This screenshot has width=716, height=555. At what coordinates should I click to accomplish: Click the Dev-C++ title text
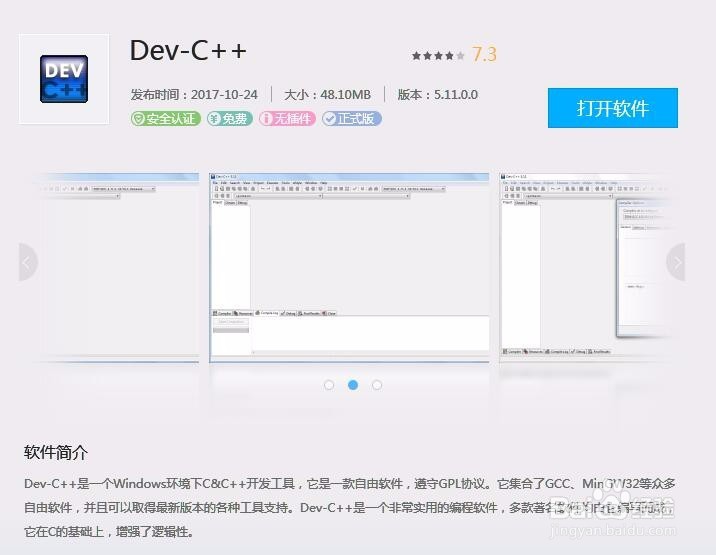pos(188,50)
